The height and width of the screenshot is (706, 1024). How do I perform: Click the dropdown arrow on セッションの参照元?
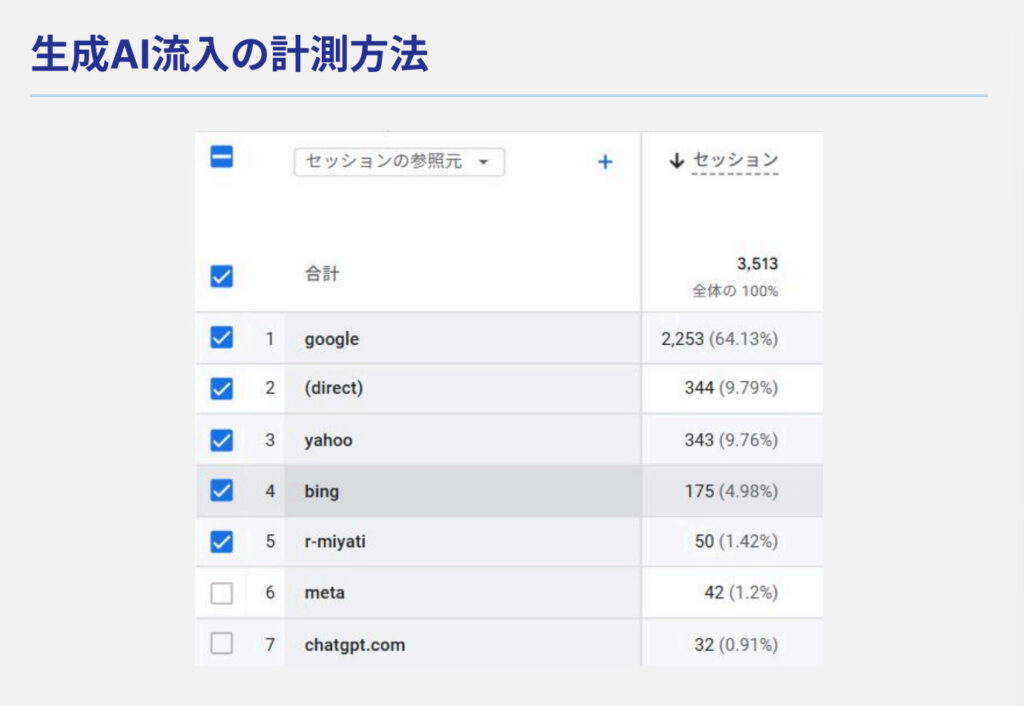pos(487,162)
